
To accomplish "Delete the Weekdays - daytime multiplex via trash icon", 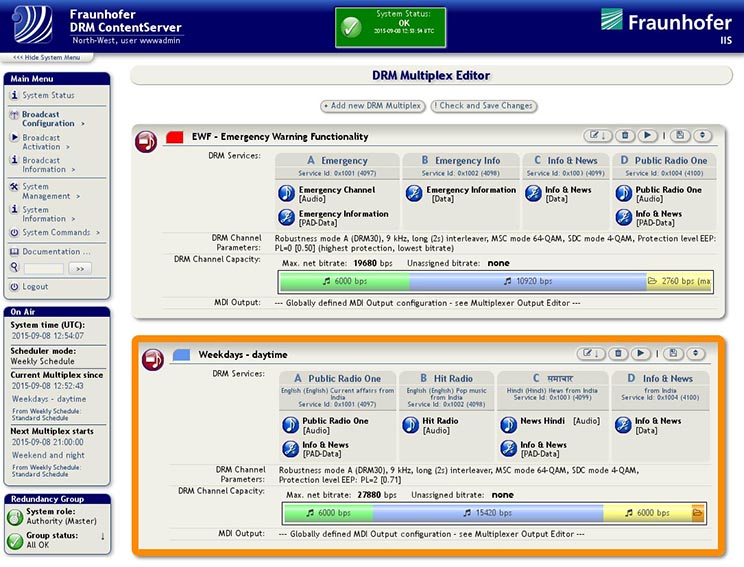I will (x=618, y=353).
